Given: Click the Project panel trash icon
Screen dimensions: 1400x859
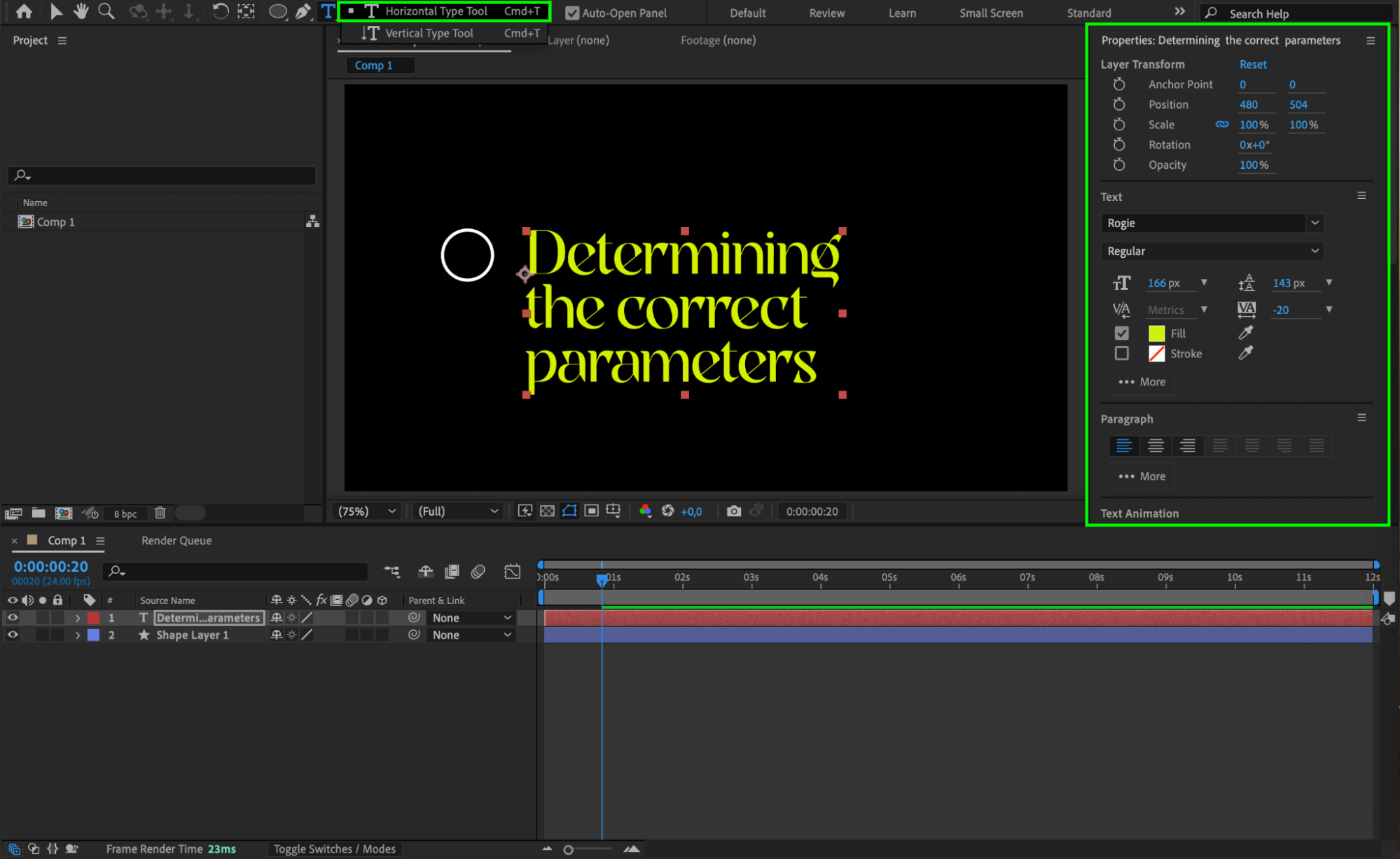Looking at the screenshot, I should pos(160,513).
